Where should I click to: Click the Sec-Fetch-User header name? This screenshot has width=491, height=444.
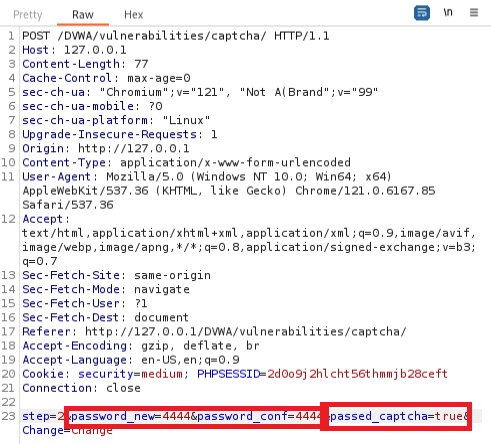point(71,303)
